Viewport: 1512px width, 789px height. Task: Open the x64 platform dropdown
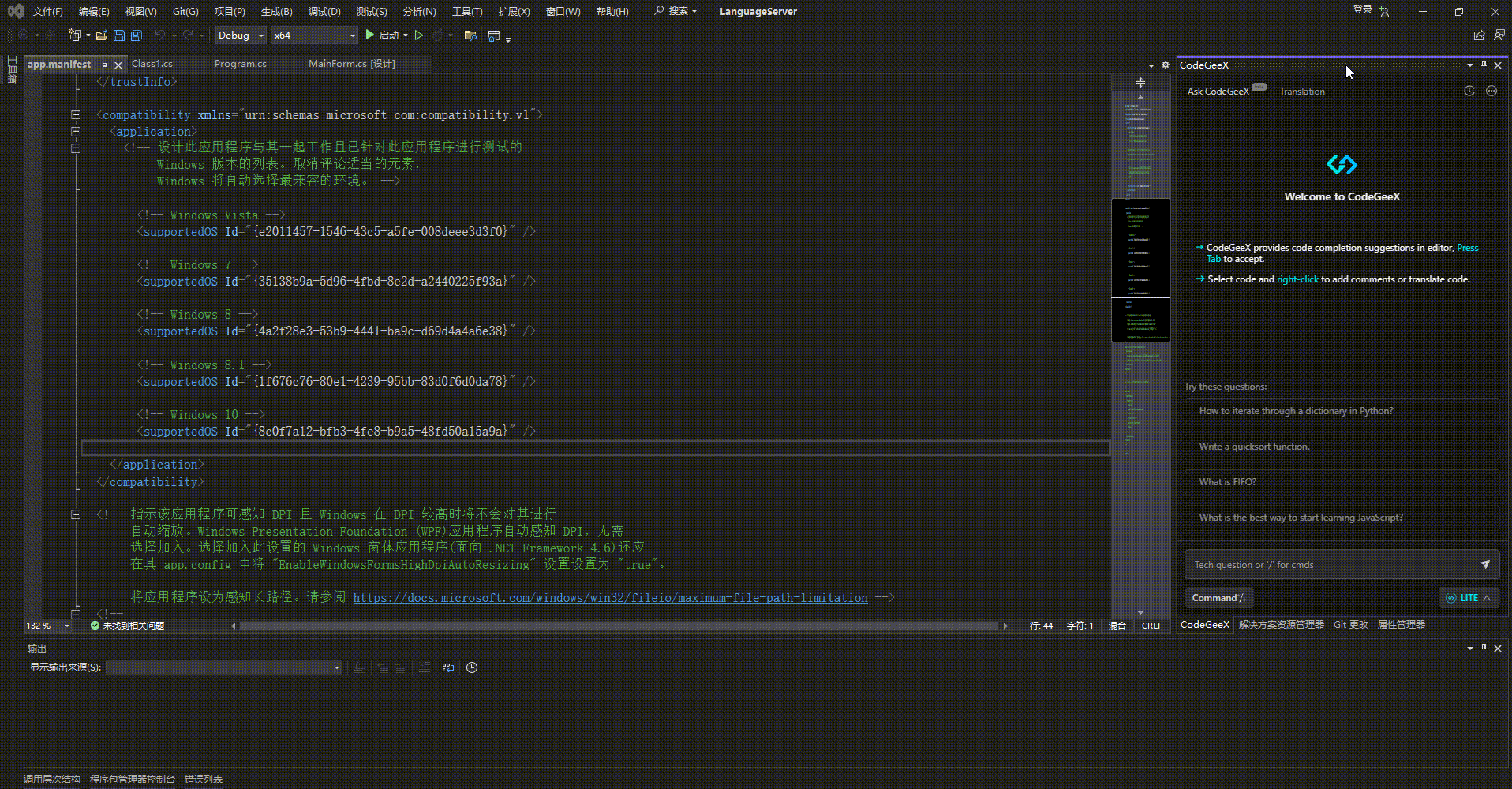click(315, 35)
